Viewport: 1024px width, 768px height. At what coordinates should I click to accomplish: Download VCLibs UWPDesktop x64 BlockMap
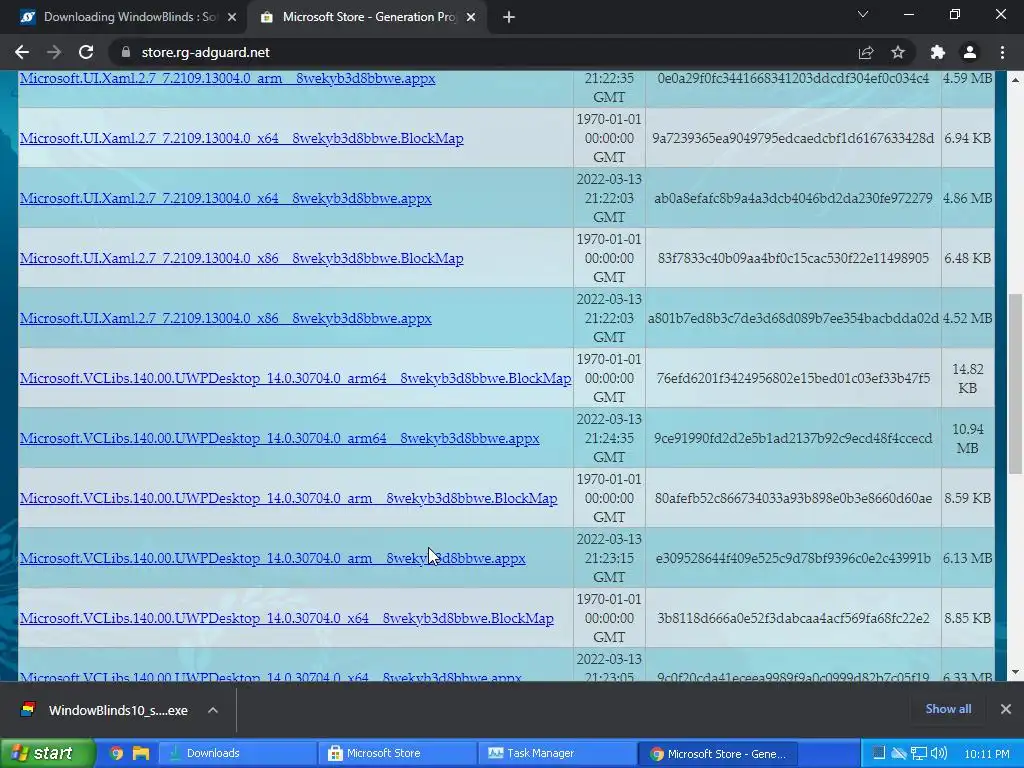click(287, 619)
